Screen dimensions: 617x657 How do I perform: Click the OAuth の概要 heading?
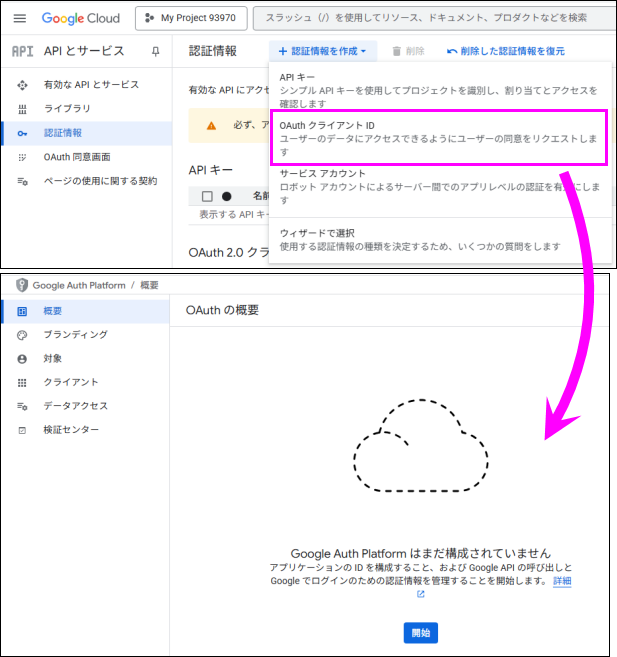(222, 310)
